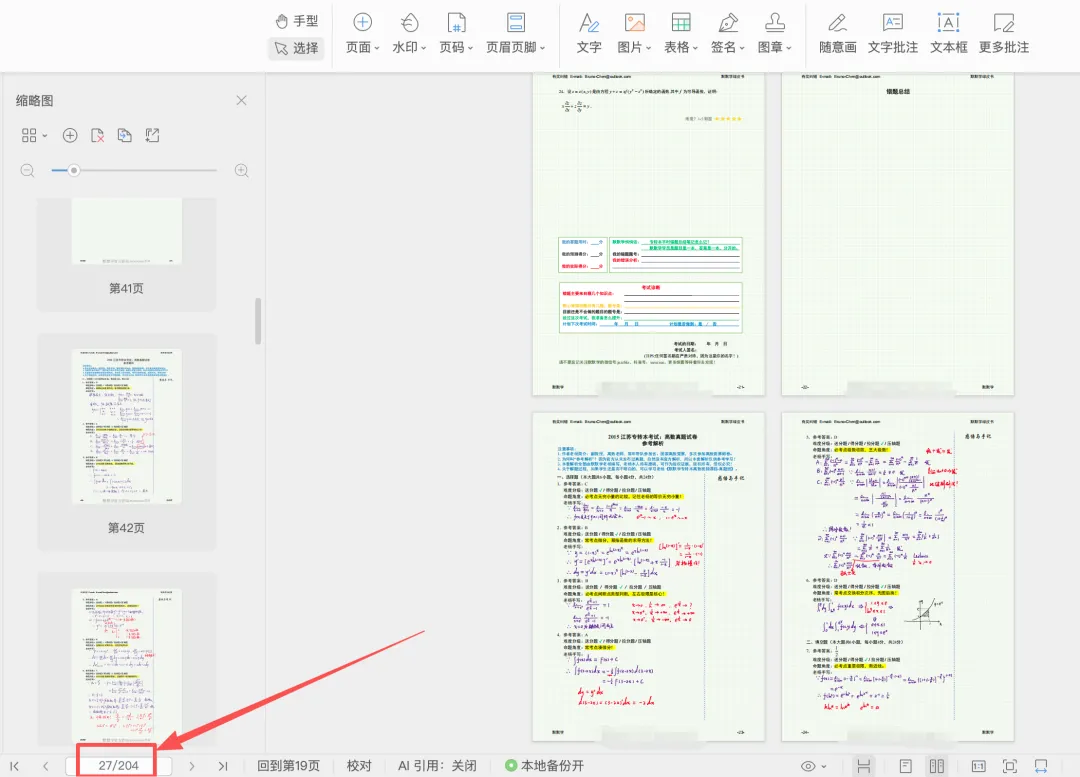The image size is (1080, 777).
Task: Click the 27/204 page number field
Action: (118, 765)
